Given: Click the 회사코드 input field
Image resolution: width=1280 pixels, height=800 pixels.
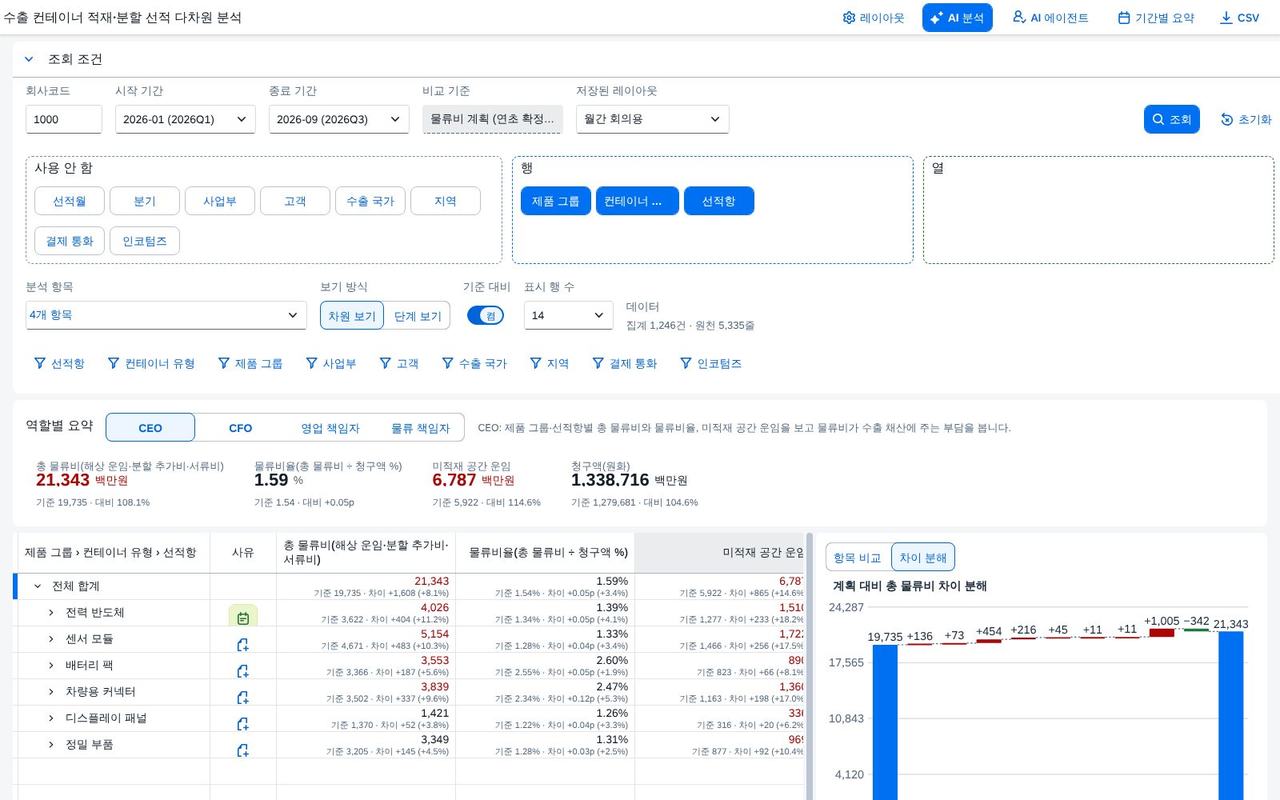Looking at the screenshot, I should coord(64,119).
